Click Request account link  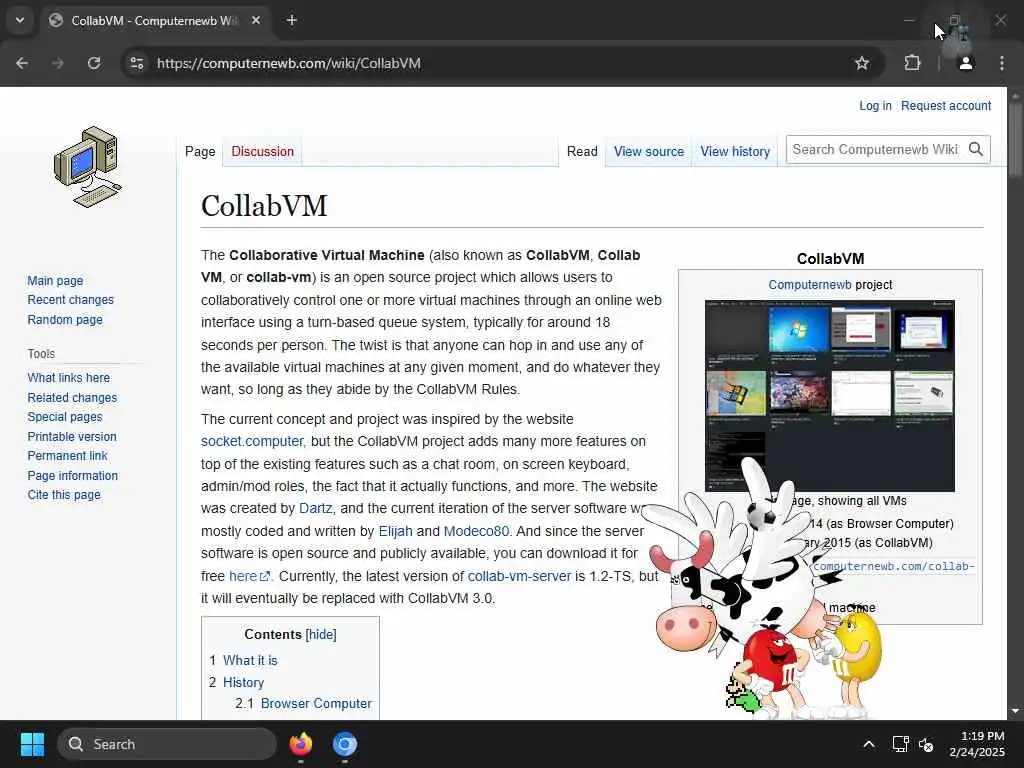coord(946,106)
